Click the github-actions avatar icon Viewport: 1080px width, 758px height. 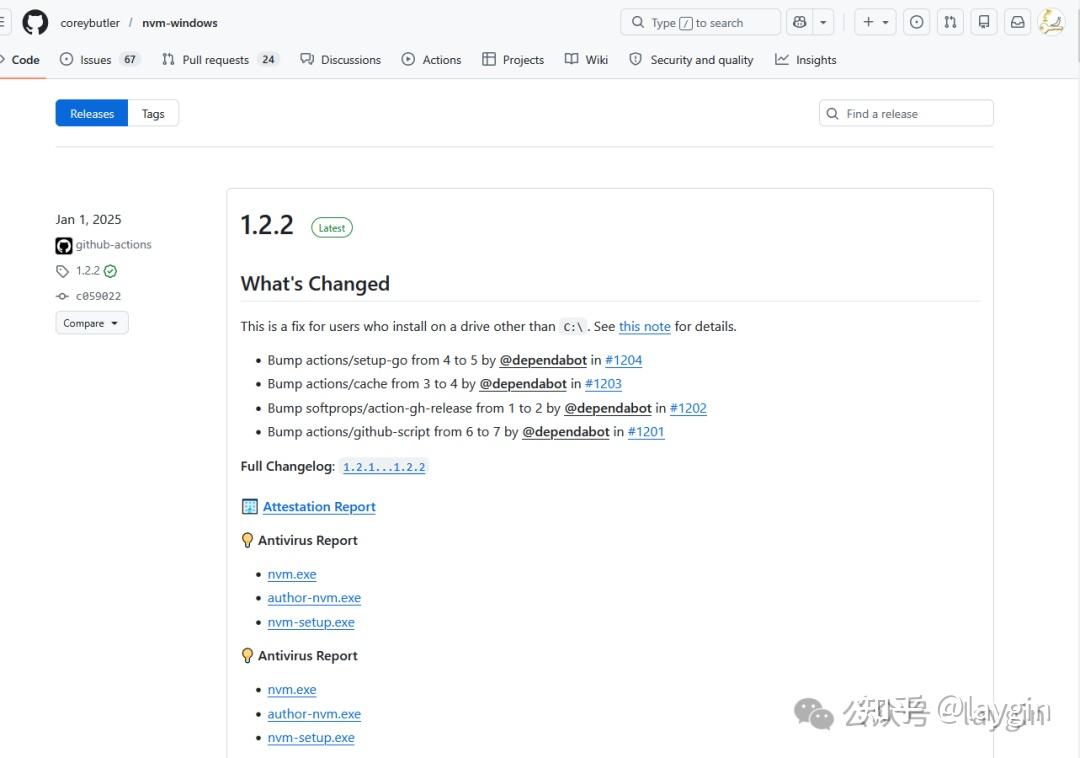[x=63, y=246]
